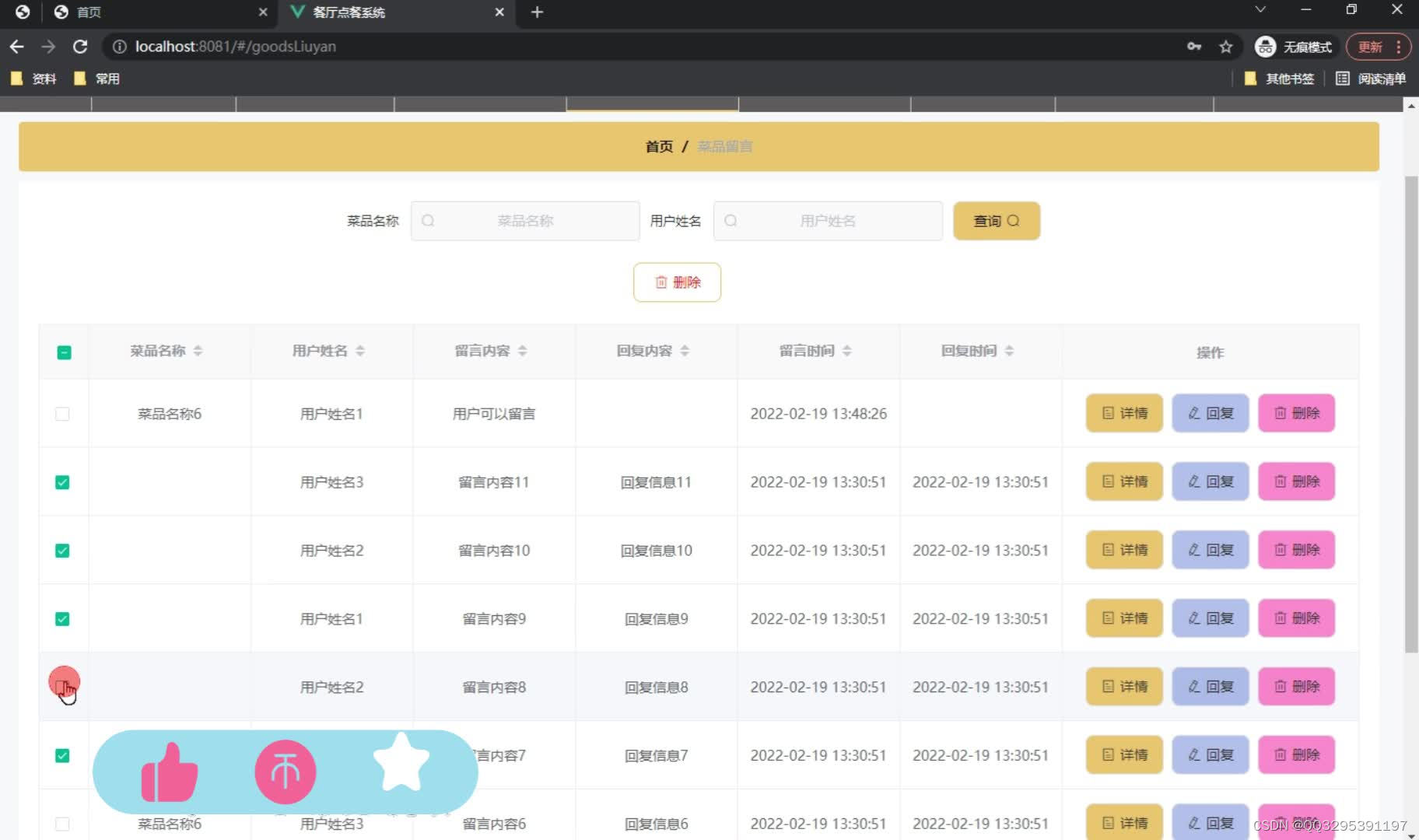Focus the 用户姓名 search field

828,221
